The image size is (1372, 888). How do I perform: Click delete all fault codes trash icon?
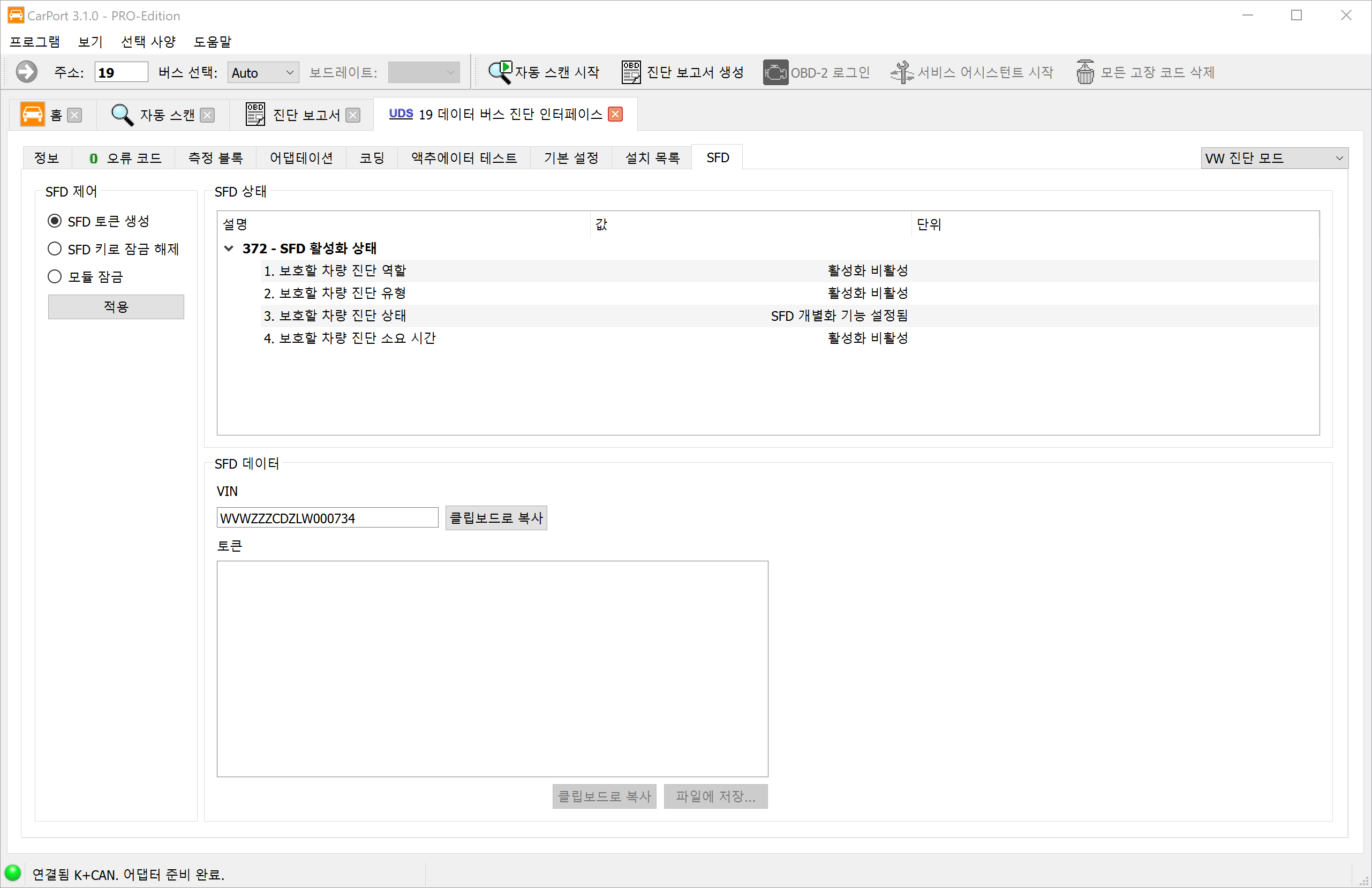coord(1085,72)
